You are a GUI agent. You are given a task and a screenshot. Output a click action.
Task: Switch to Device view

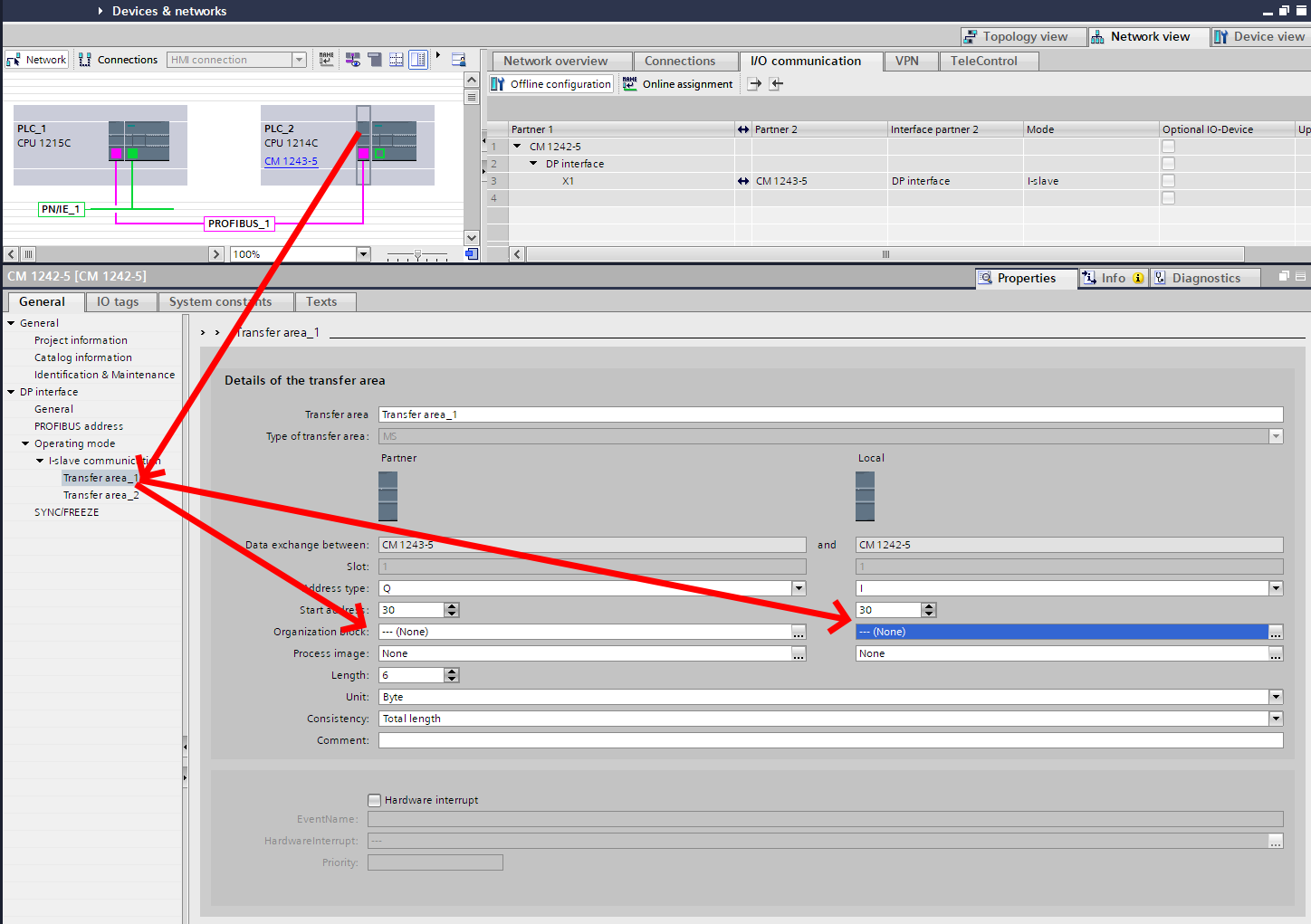point(1259,37)
